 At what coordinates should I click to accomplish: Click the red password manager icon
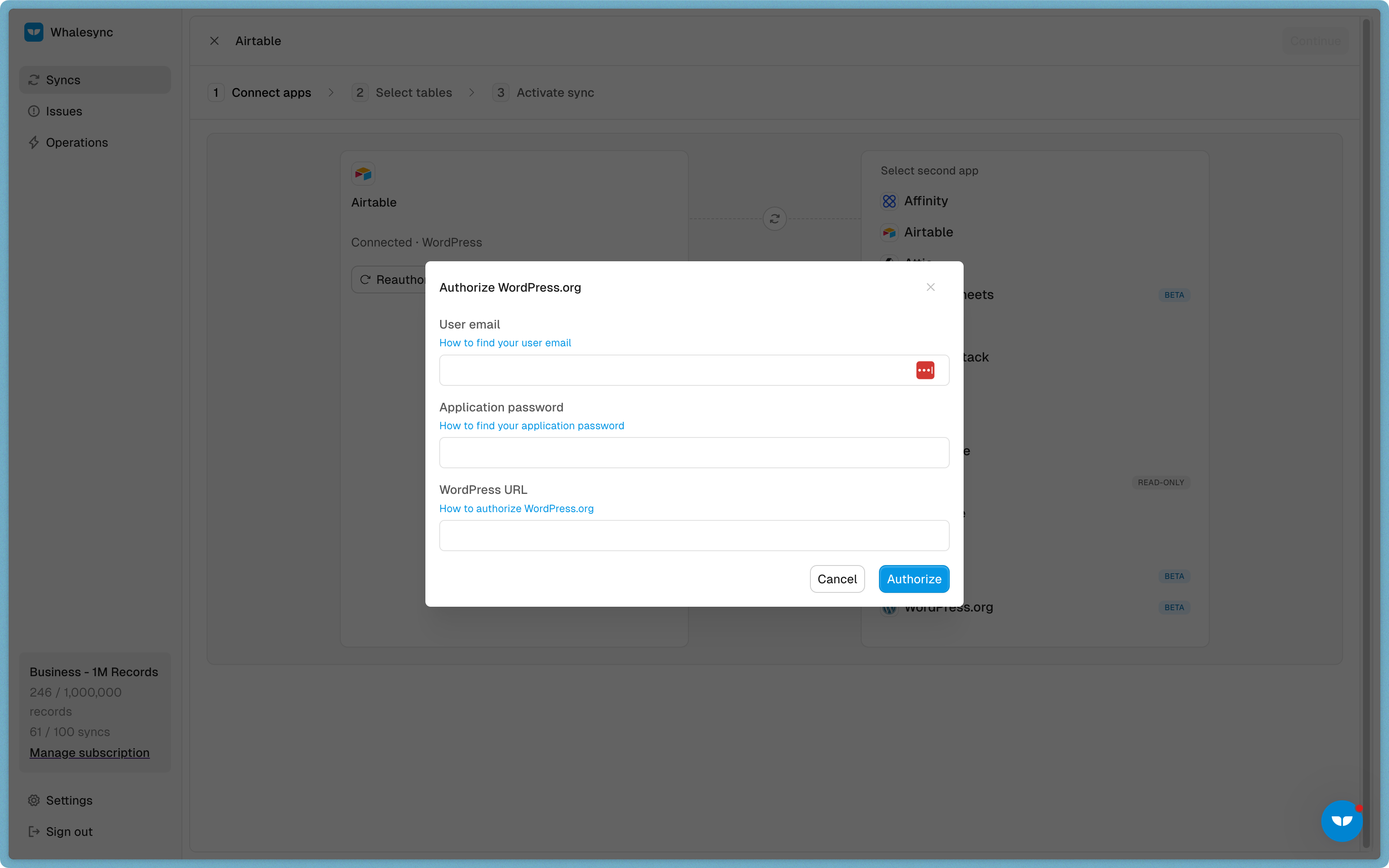pyautogui.click(x=925, y=370)
